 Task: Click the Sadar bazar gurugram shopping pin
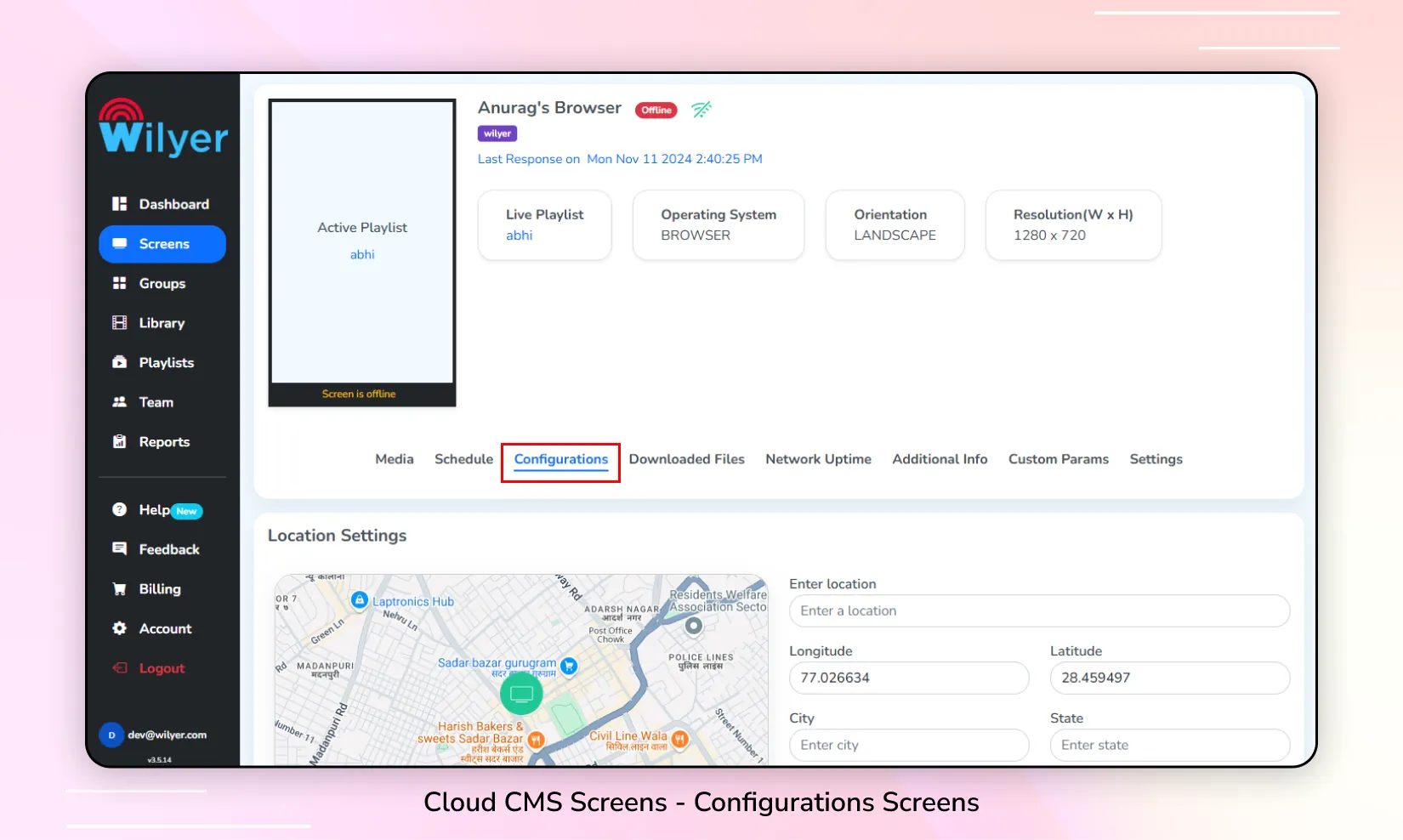click(x=569, y=667)
